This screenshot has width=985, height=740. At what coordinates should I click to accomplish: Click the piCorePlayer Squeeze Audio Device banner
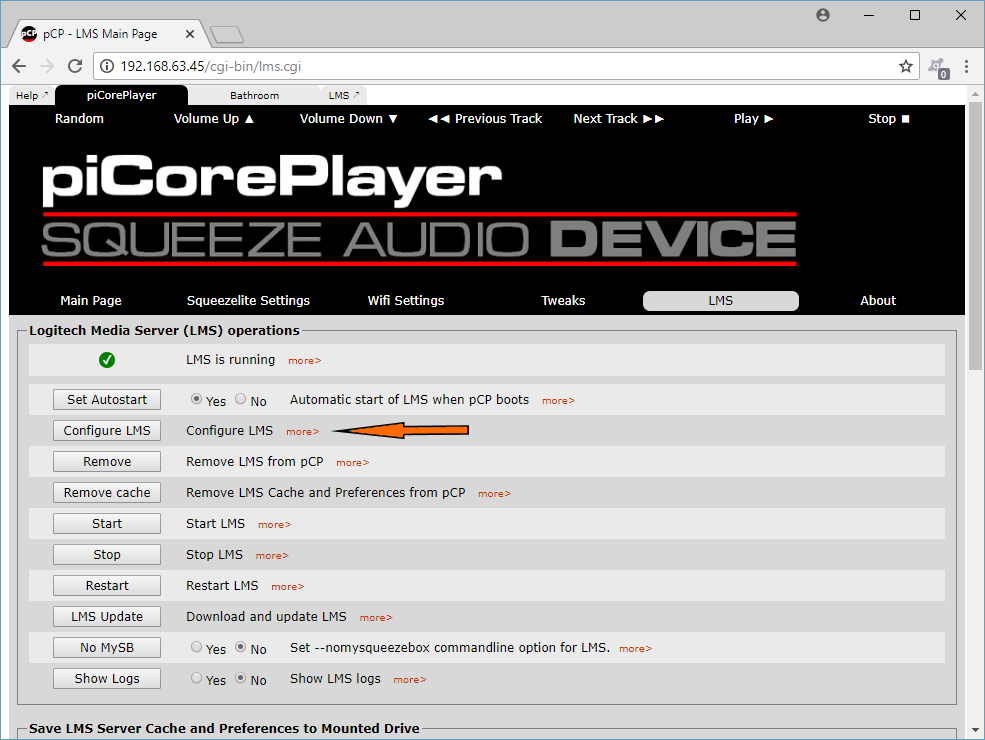click(419, 210)
